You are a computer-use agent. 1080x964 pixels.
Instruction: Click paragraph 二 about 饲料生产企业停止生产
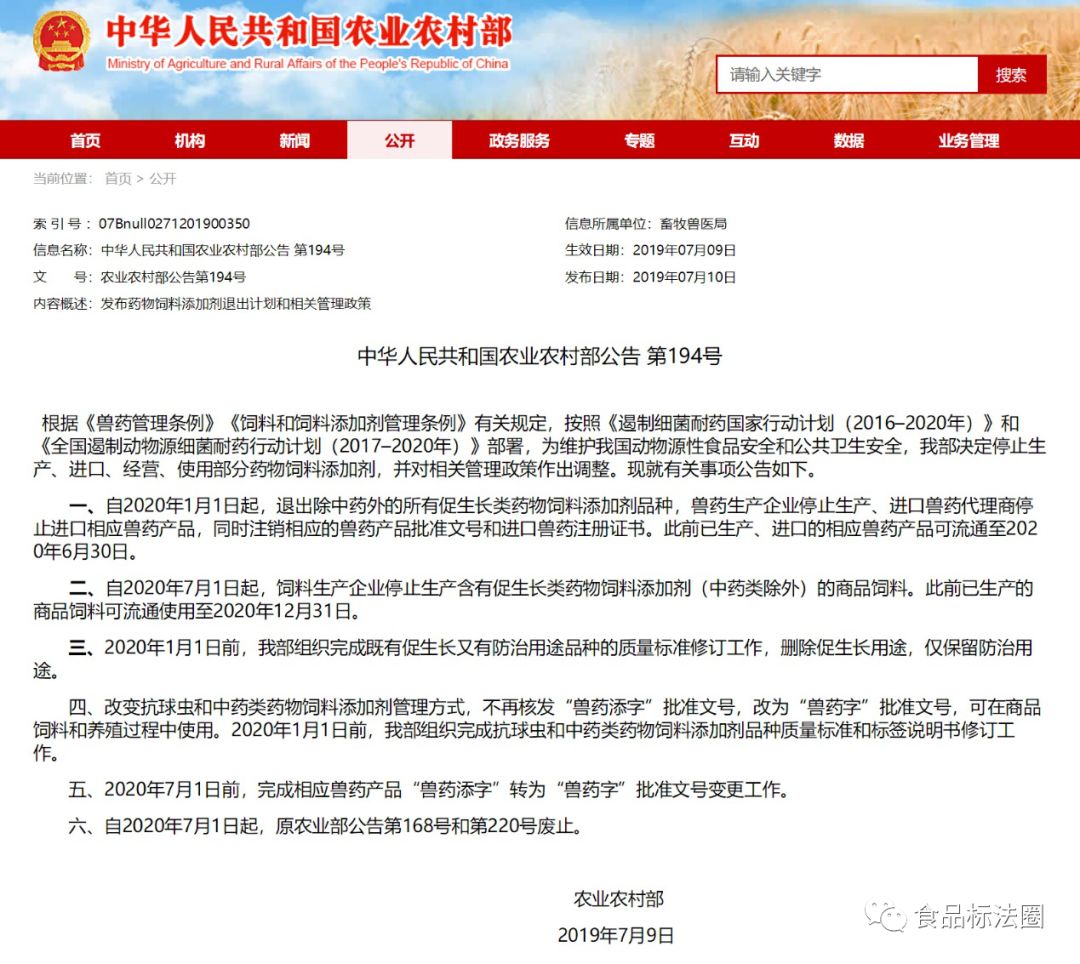pos(533,599)
